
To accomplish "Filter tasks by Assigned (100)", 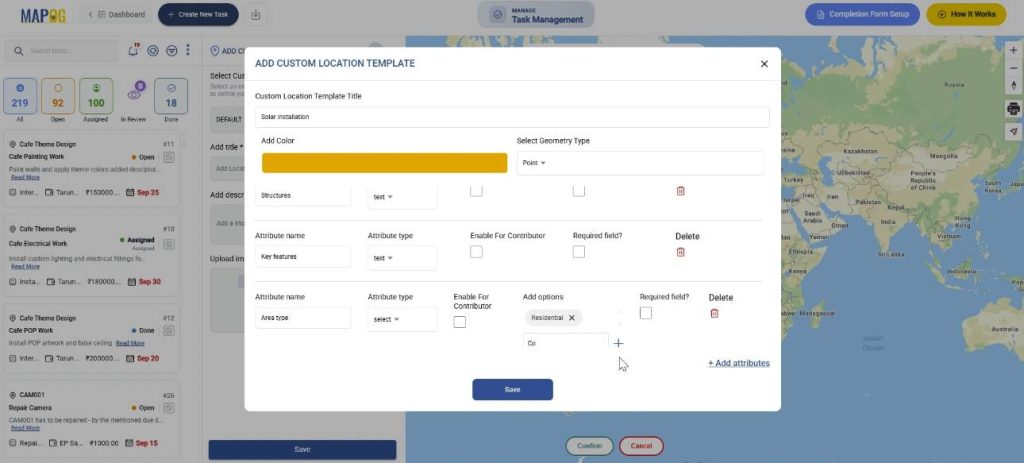I will [96, 96].
